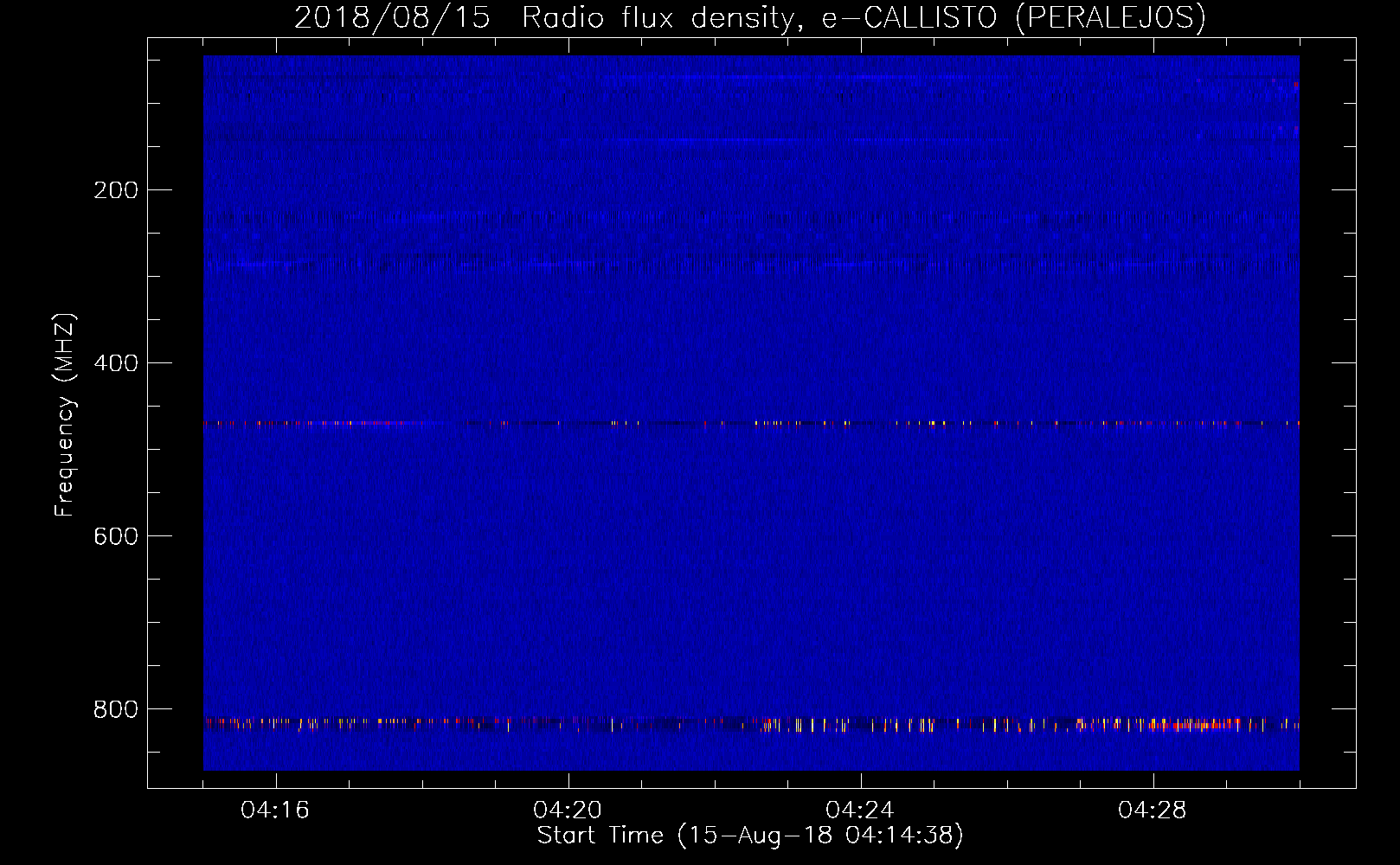Image resolution: width=1400 pixels, height=865 pixels.
Task: Click the bright interference band near 815 MHz
Action: coord(751,724)
